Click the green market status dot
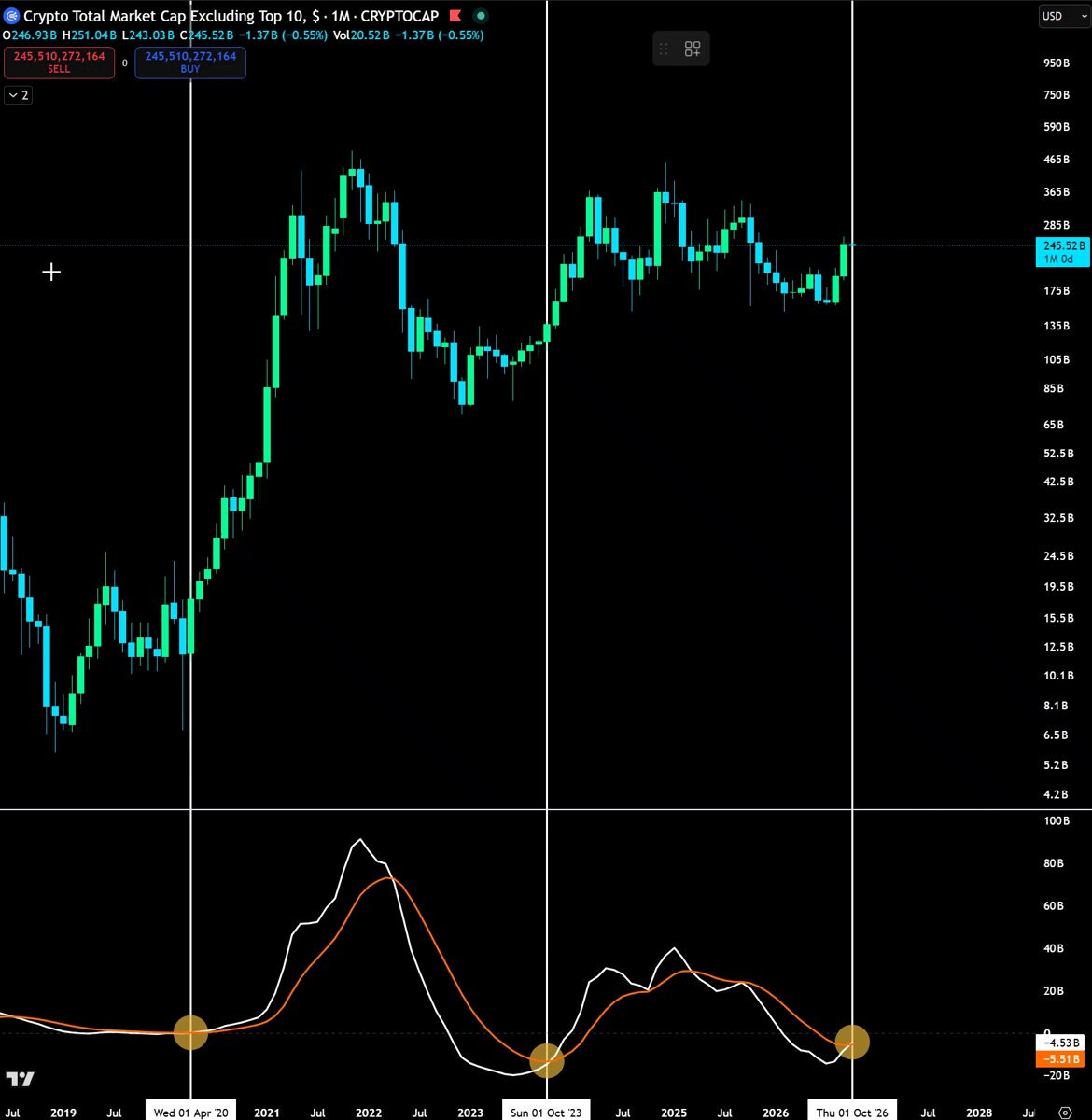1092x1120 pixels. coord(480,16)
